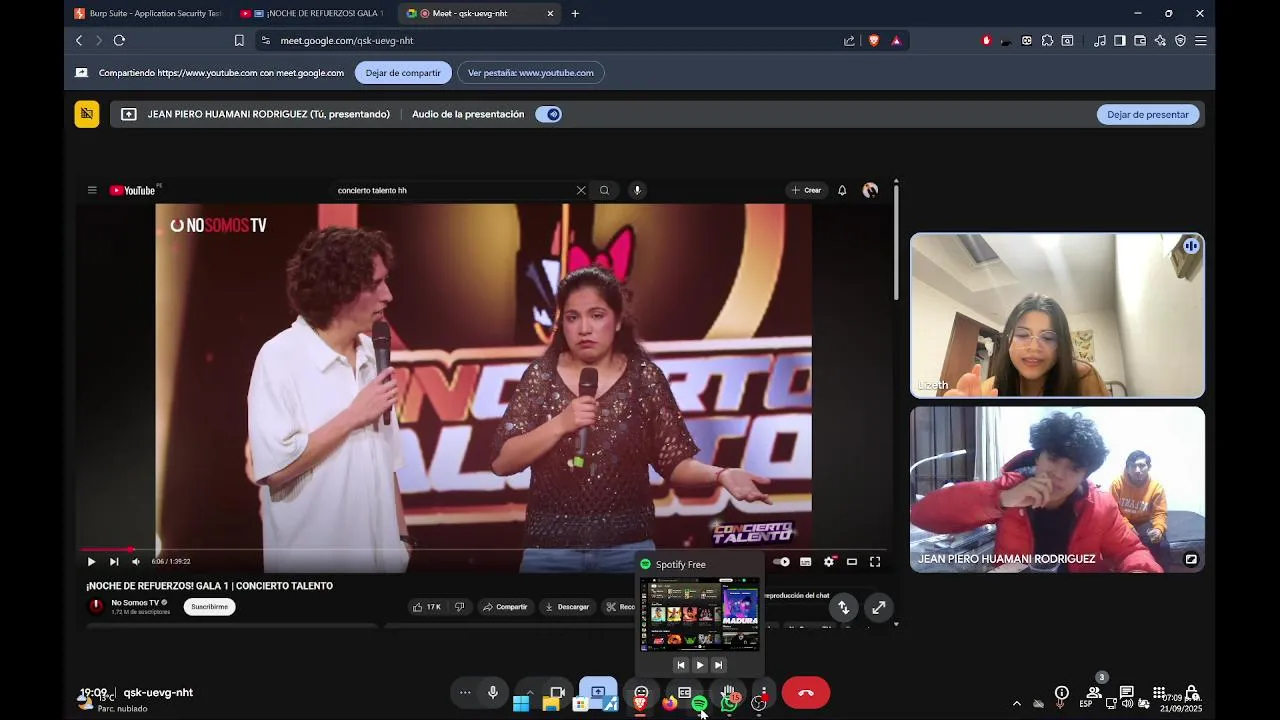Click the address bar URL
The width and height of the screenshot is (1280, 720).
tap(347, 40)
